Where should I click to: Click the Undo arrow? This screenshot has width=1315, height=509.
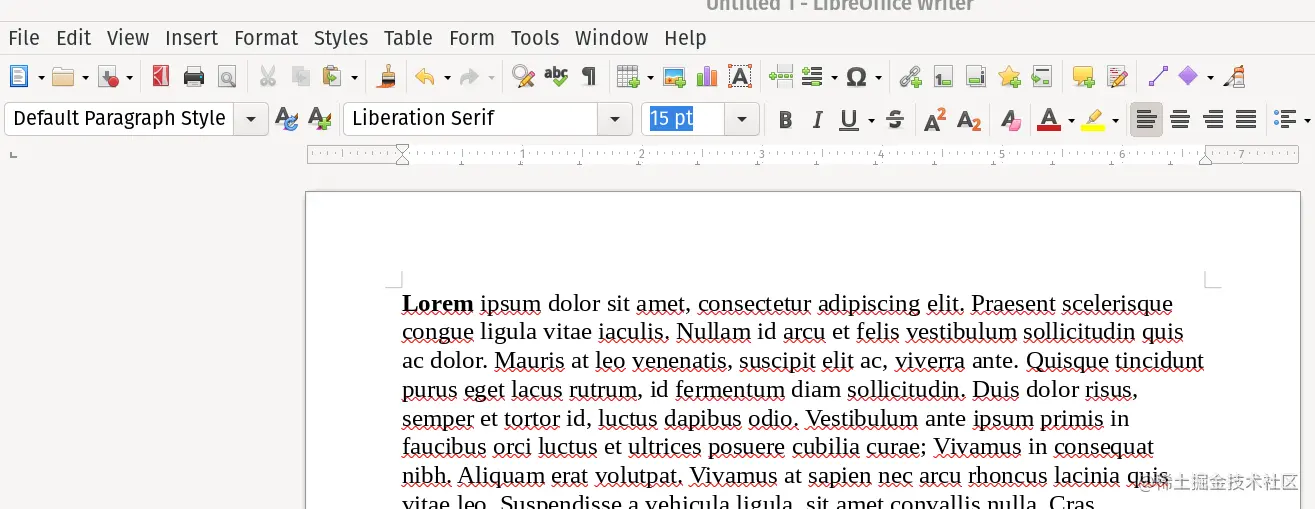[x=425, y=76]
